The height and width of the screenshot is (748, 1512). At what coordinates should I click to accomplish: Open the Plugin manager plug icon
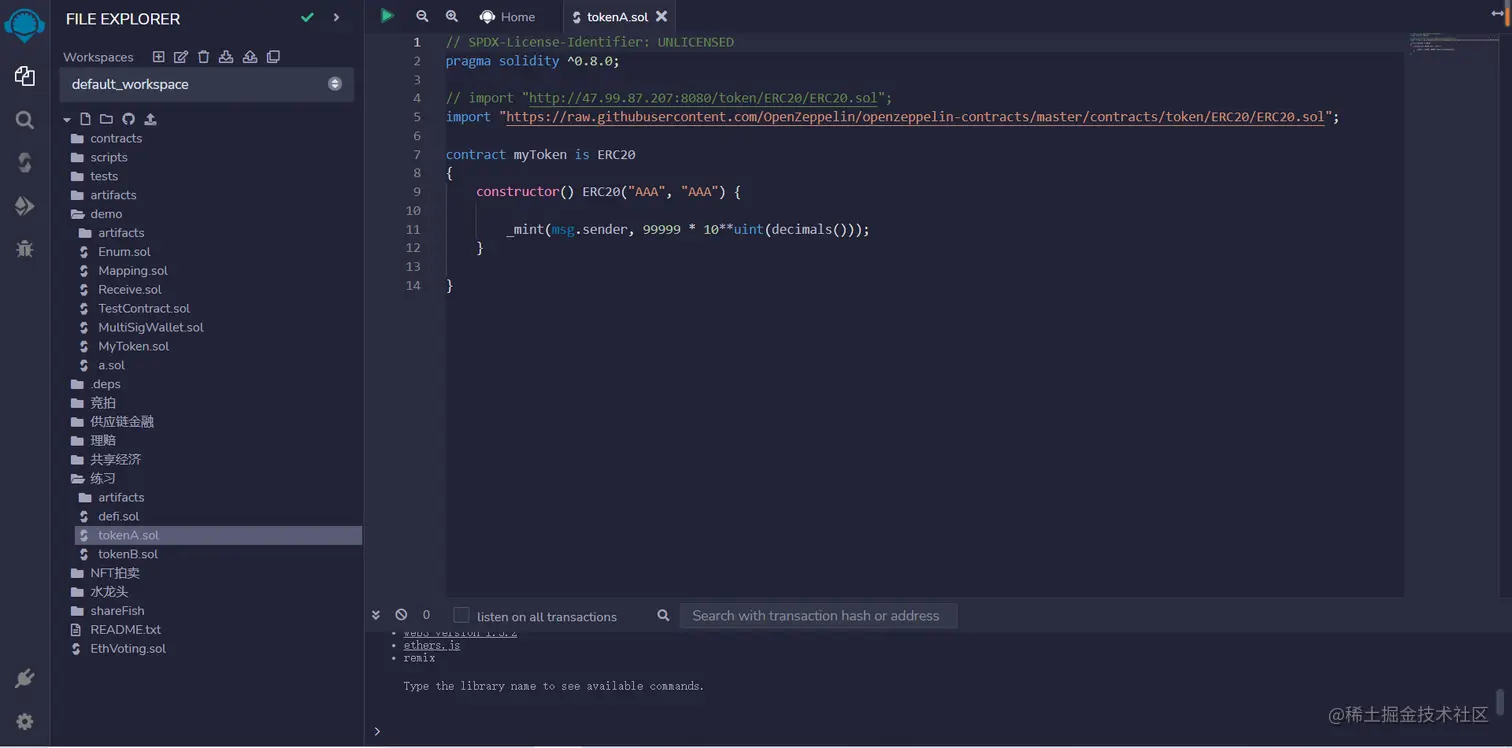(x=25, y=679)
